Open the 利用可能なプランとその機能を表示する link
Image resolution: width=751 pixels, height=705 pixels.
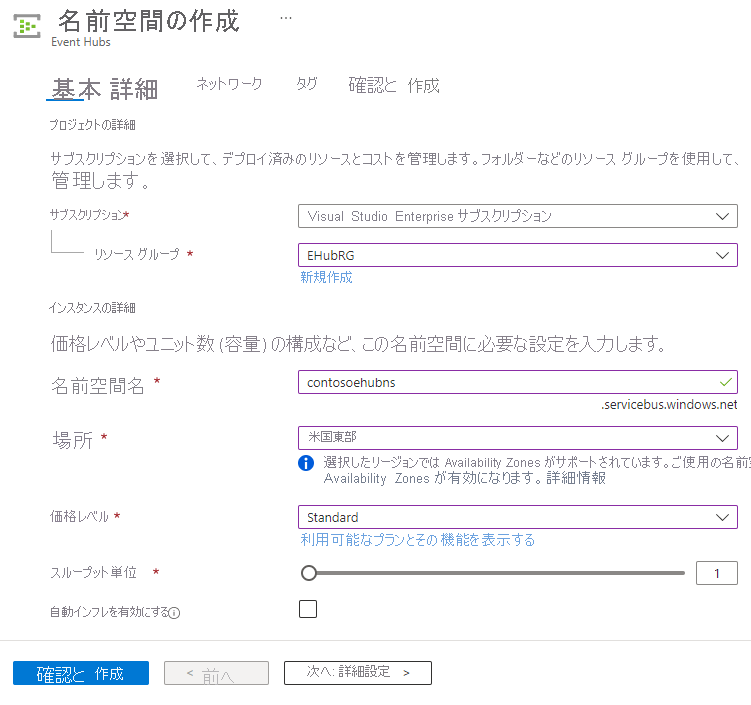(418, 540)
